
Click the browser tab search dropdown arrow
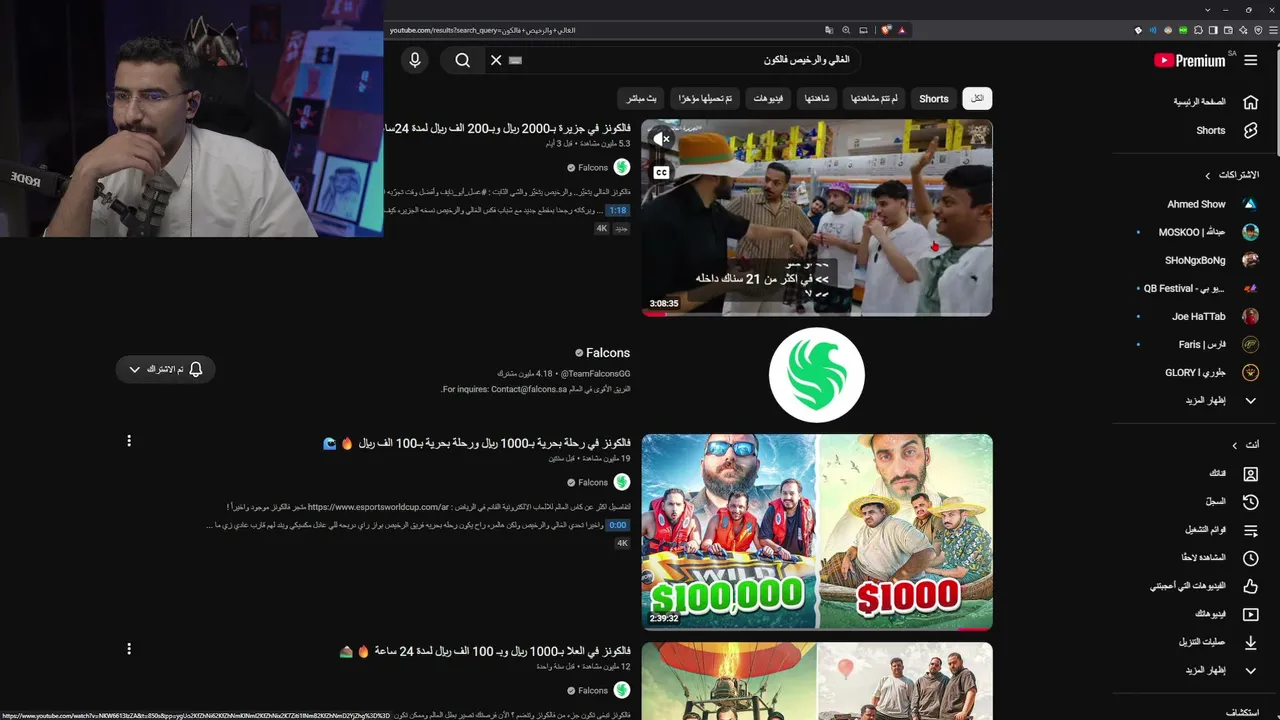tap(1207, 9)
